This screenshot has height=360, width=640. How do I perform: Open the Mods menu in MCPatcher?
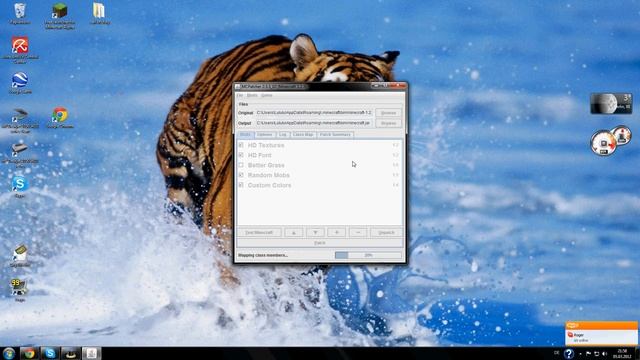252,96
